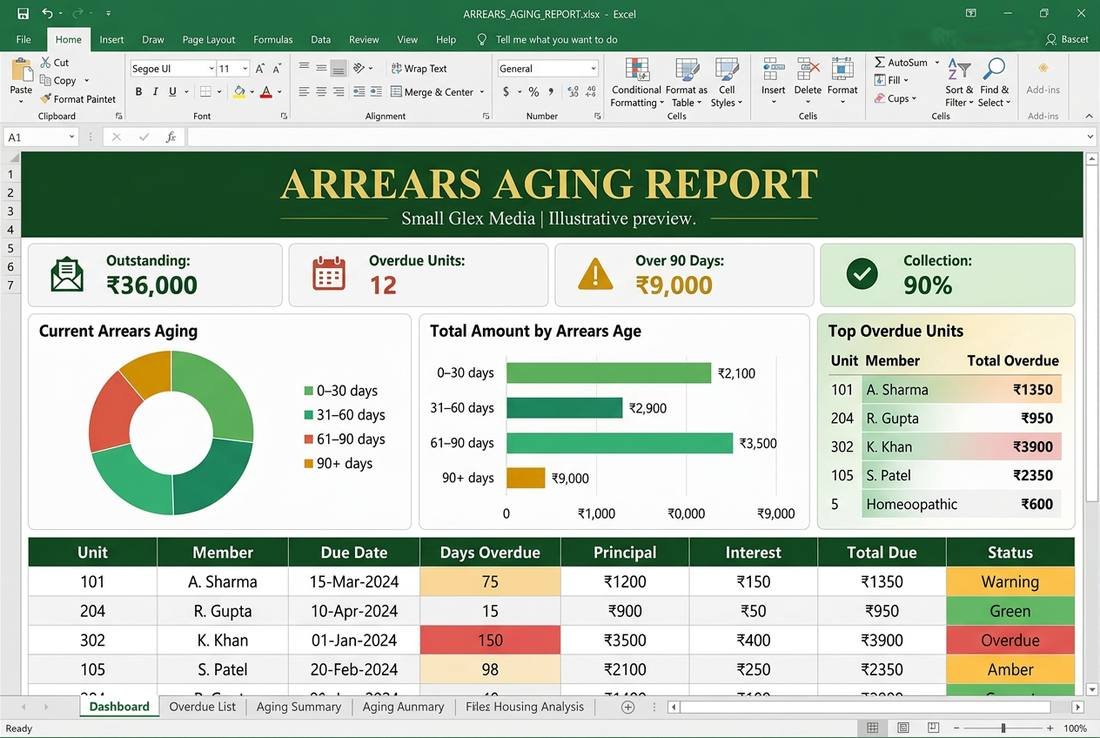This screenshot has width=1100, height=738.
Task: Click the Accounting dollar format icon
Action: pos(506,91)
